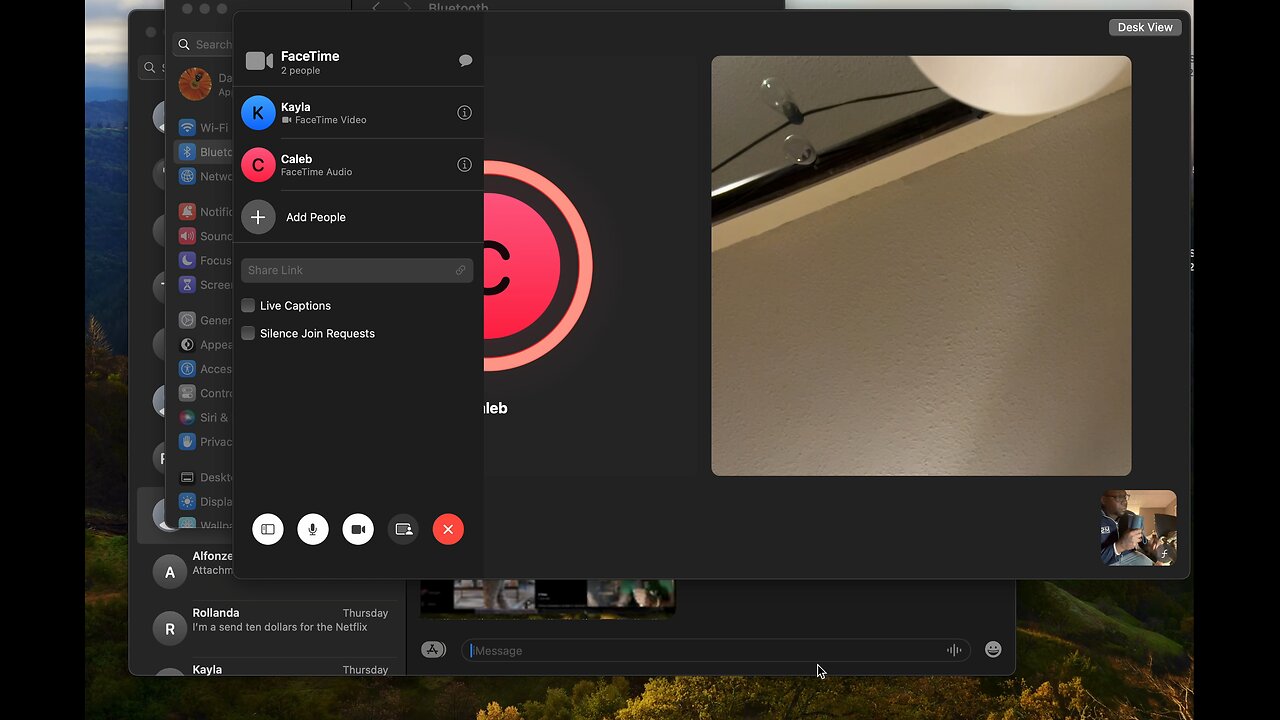Go forward in System Settings
Viewport: 1280px width, 720px height.
[x=406, y=7]
